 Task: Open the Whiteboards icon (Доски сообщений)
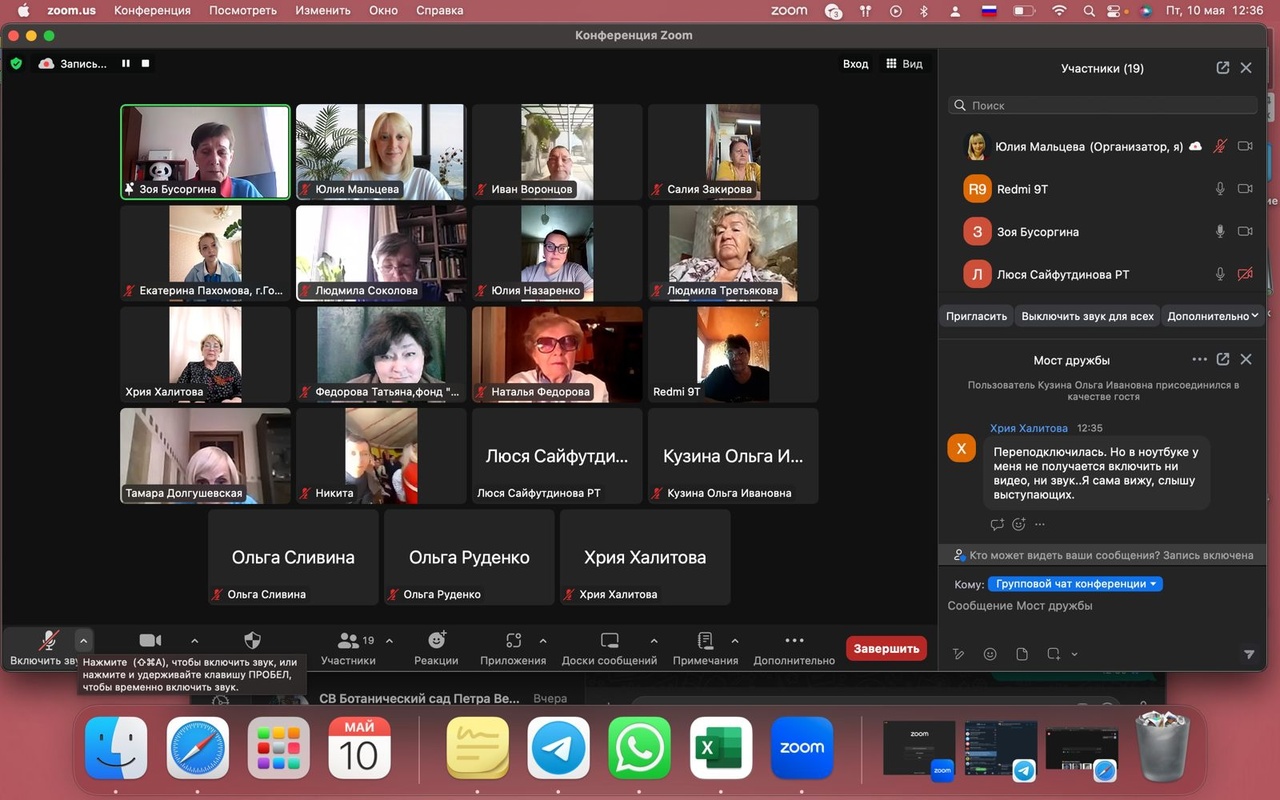[609, 641]
